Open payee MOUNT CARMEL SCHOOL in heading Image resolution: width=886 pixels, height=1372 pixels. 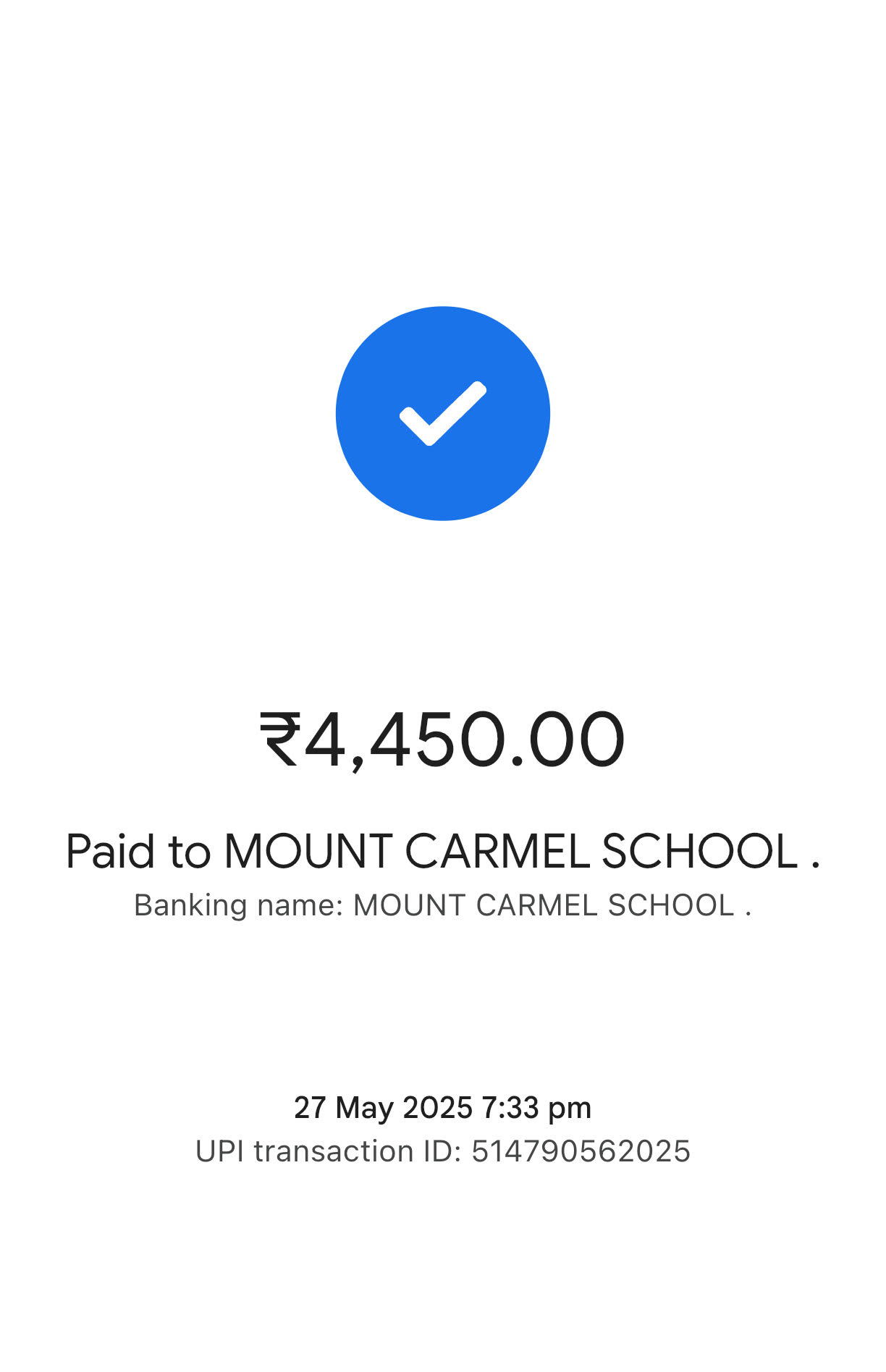tap(512, 851)
